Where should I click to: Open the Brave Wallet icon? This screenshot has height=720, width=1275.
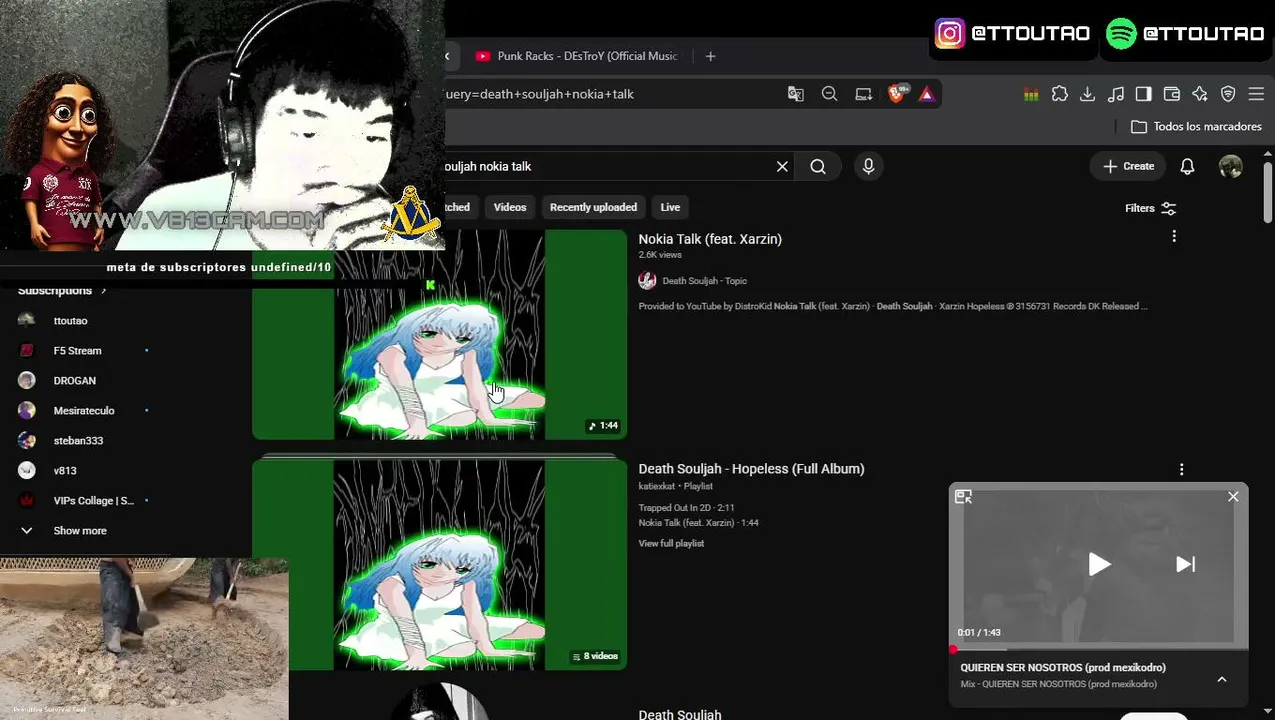tap(1171, 94)
